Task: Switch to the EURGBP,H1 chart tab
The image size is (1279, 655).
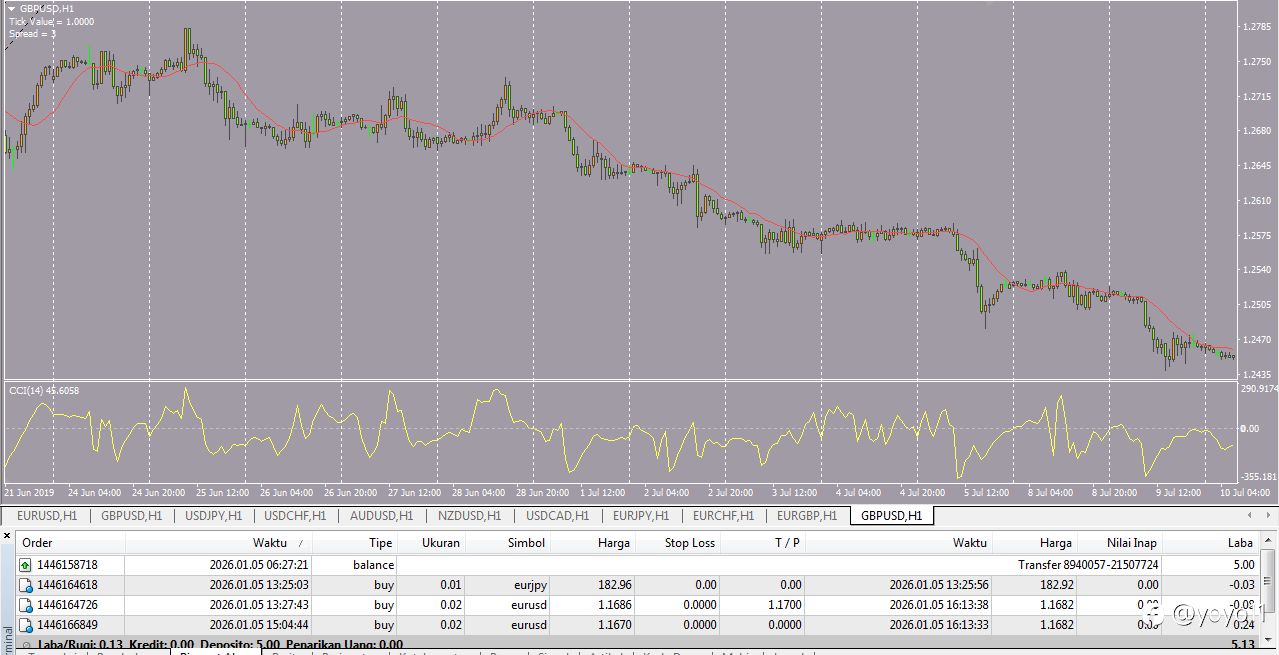Action: point(808,516)
